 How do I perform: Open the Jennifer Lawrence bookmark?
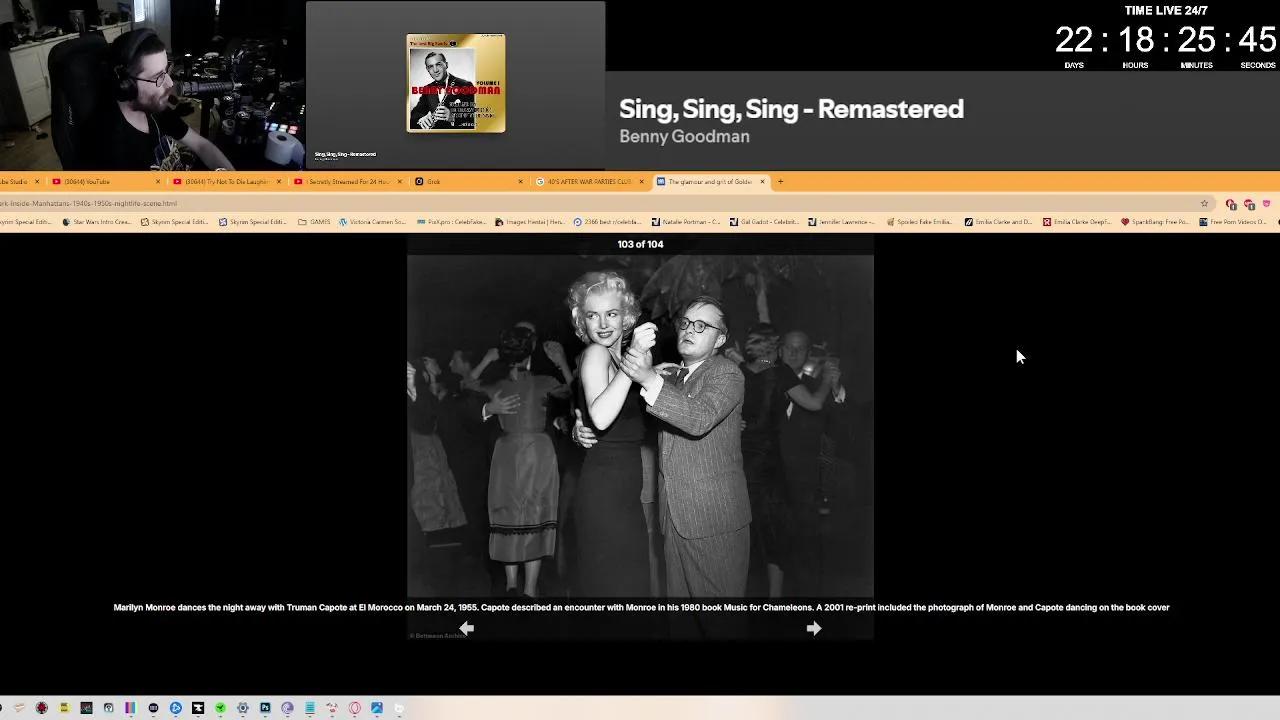(841, 222)
